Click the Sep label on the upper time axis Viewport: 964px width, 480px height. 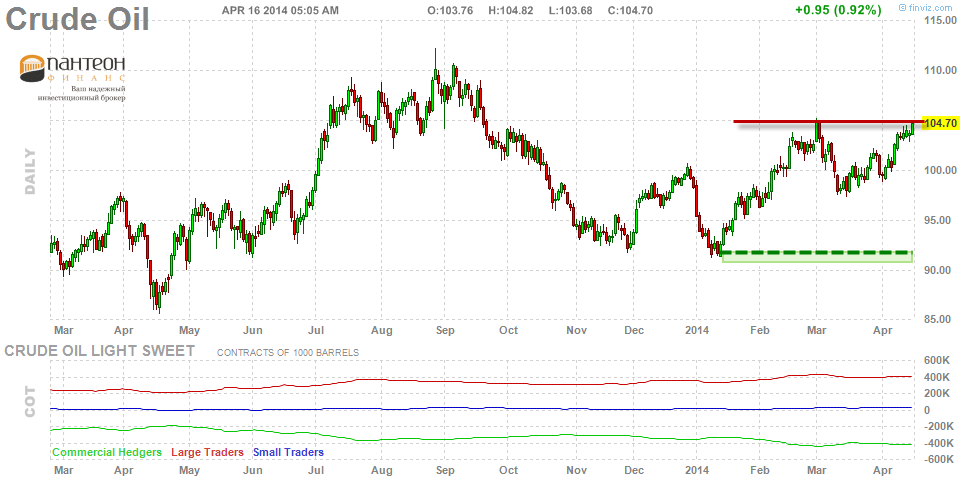pyautogui.click(x=445, y=328)
